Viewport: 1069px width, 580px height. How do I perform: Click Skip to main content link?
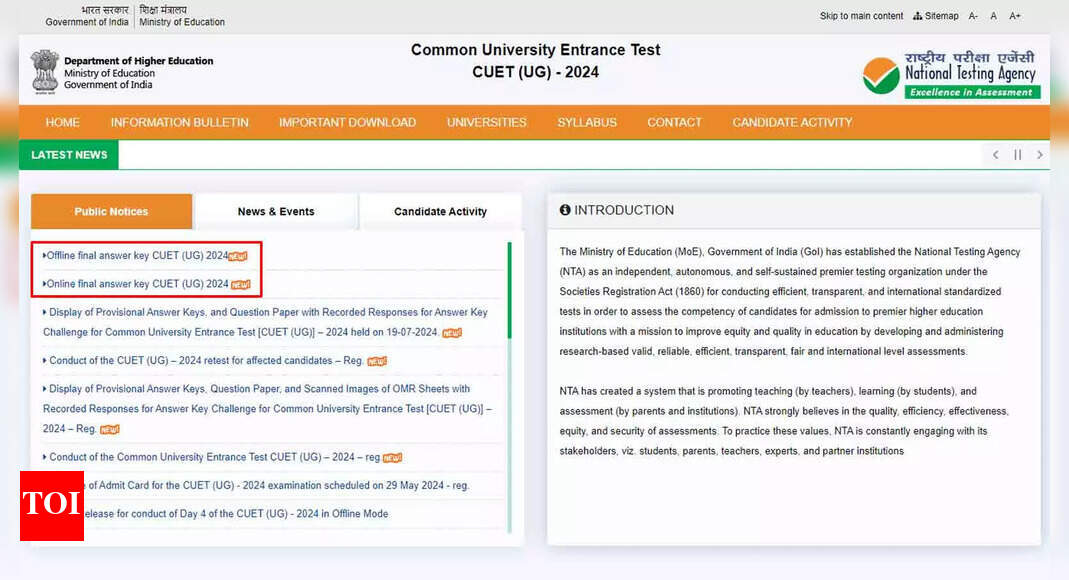[861, 16]
